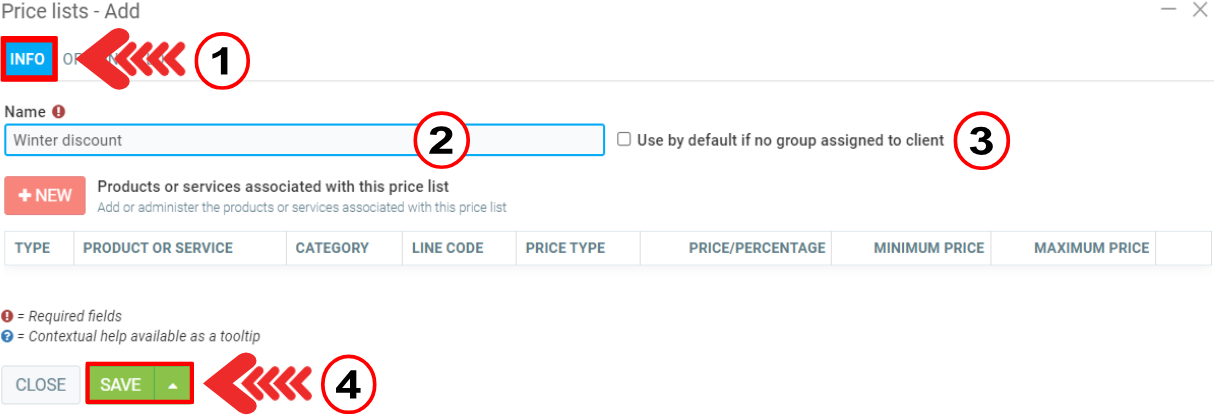The width and height of the screenshot is (1214, 415).
Task: Enable 'Use by default' checkbox
Action: pyautogui.click(x=624, y=140)
